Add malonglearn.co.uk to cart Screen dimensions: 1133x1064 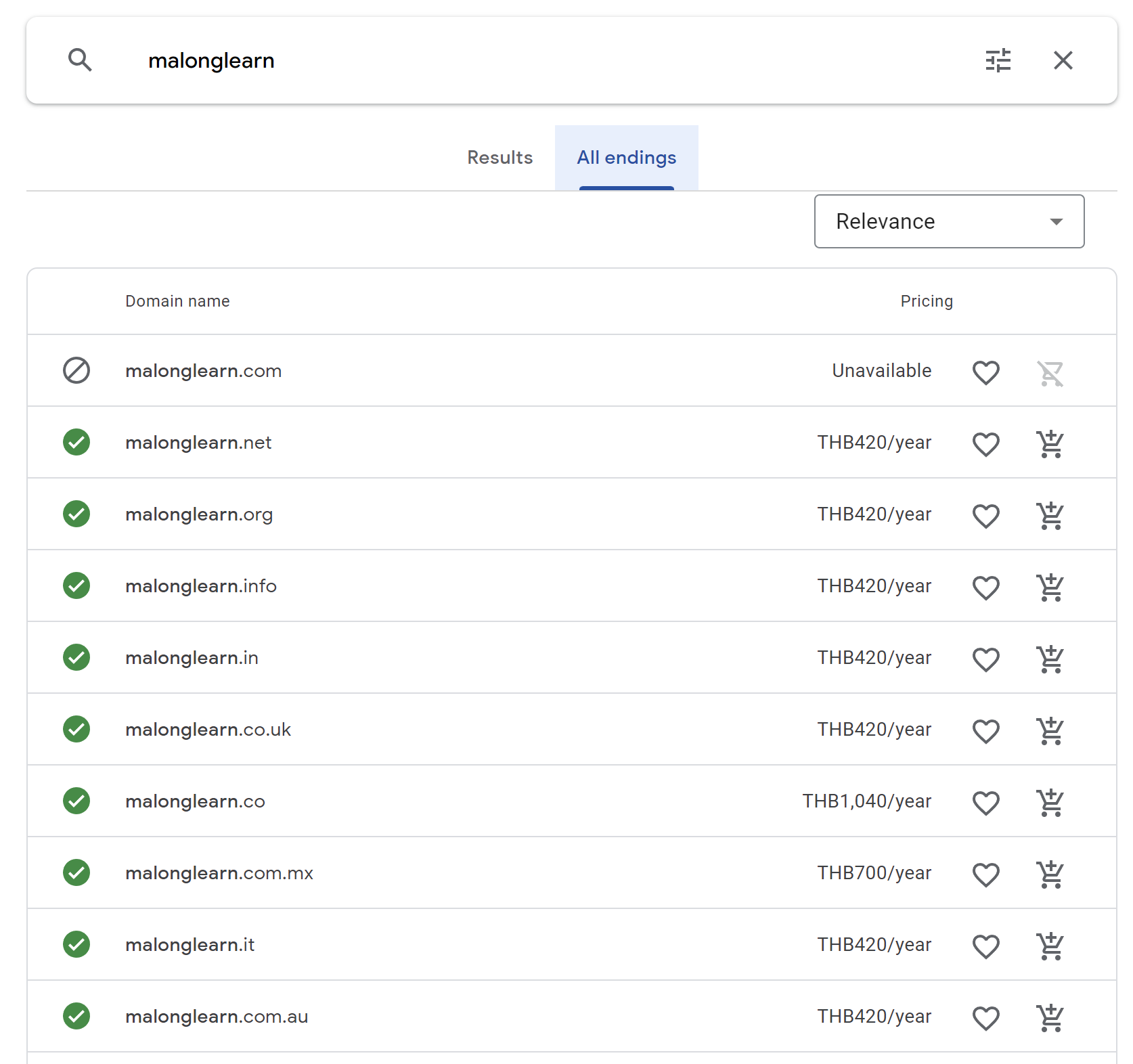point(1050,731)
